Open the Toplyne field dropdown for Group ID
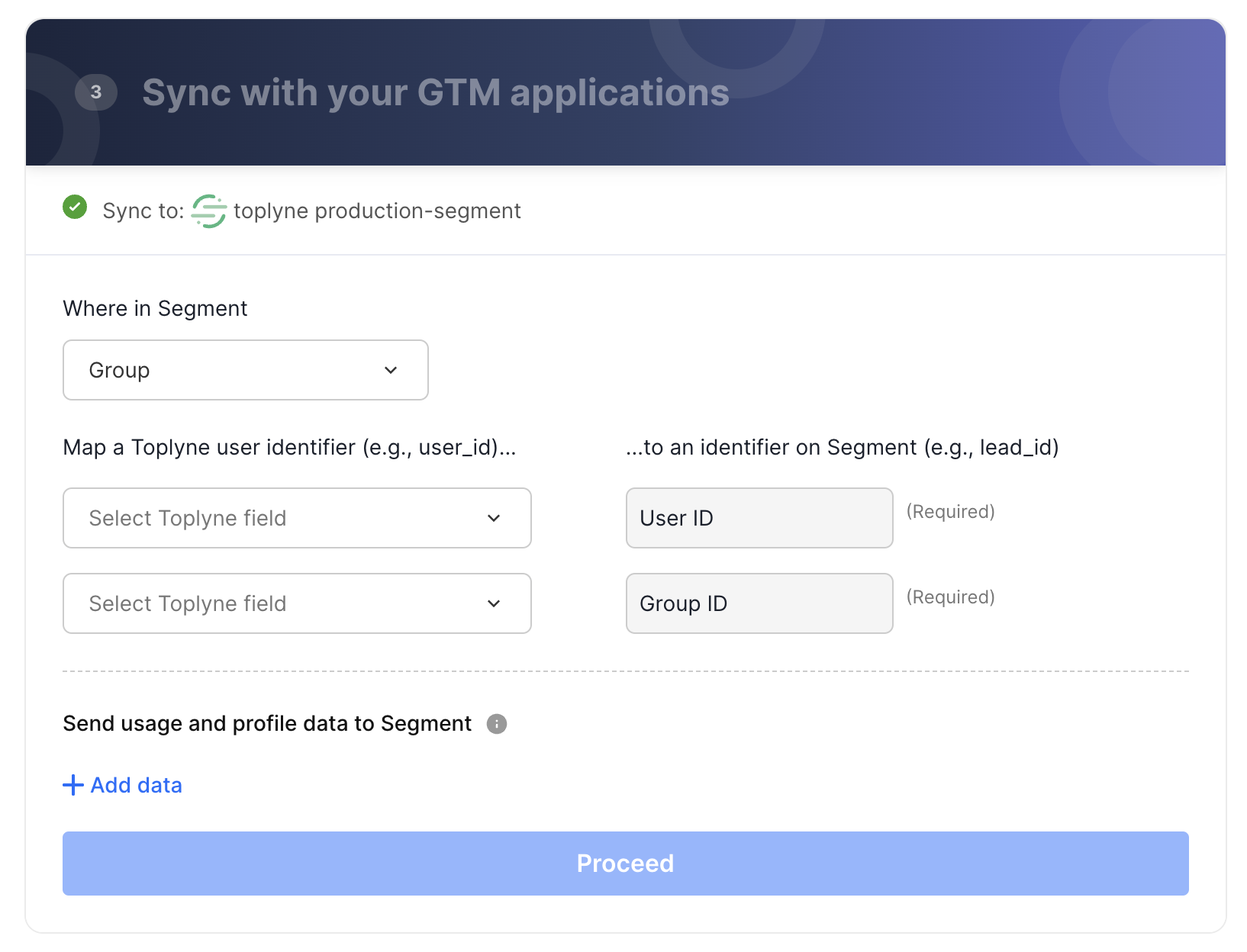 pyautogui.click(x=297, y=603)
